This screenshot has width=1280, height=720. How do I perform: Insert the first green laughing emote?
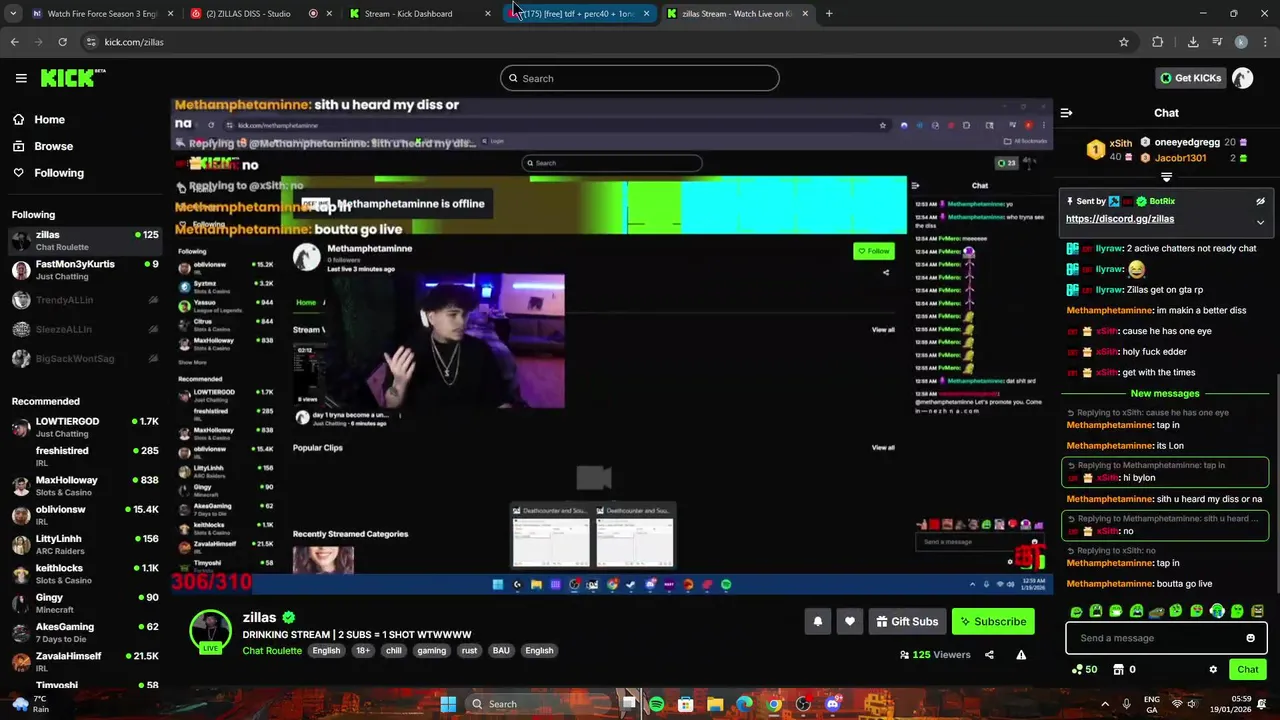click(x=1076, y=611)
